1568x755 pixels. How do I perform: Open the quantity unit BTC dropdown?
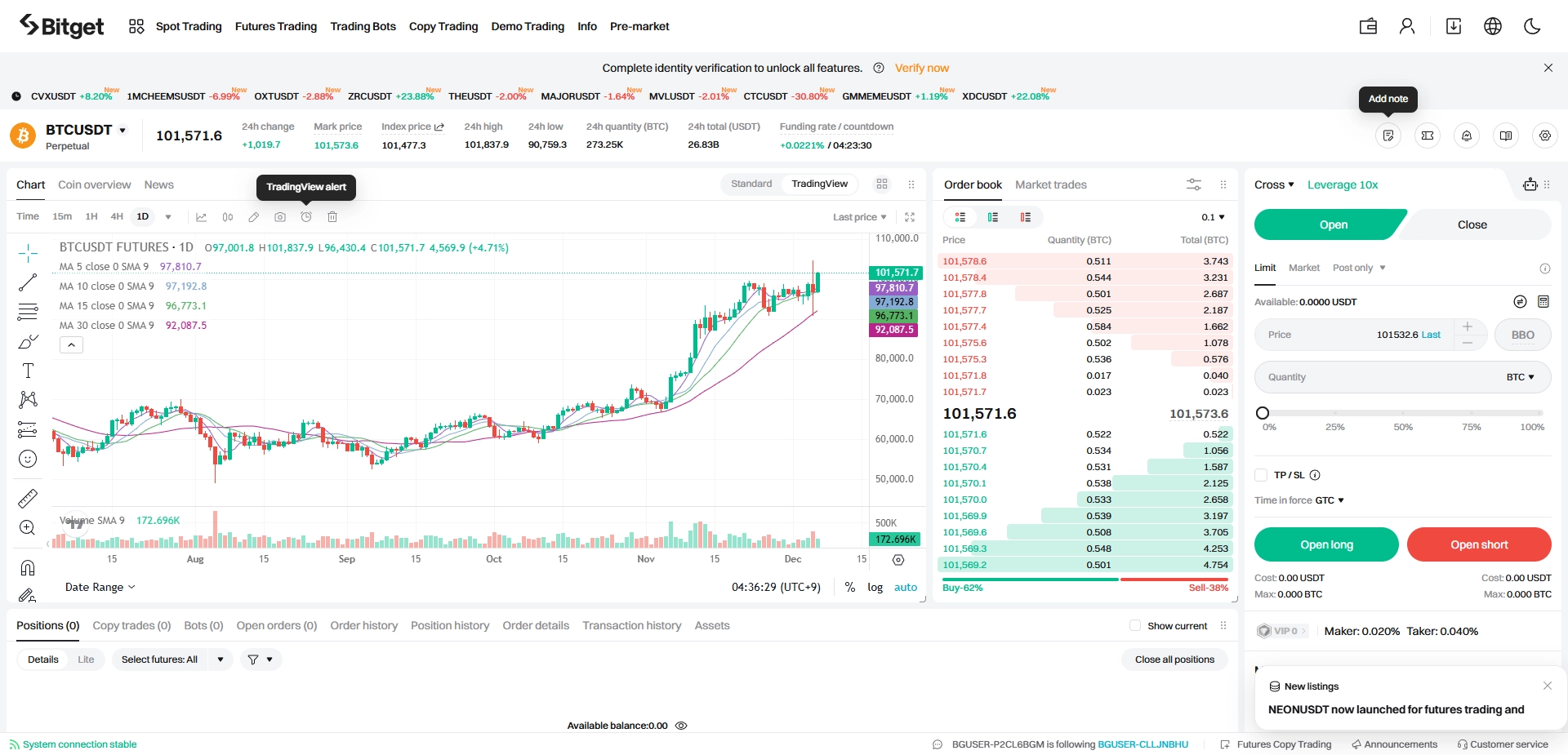(x=1520, y=377)
